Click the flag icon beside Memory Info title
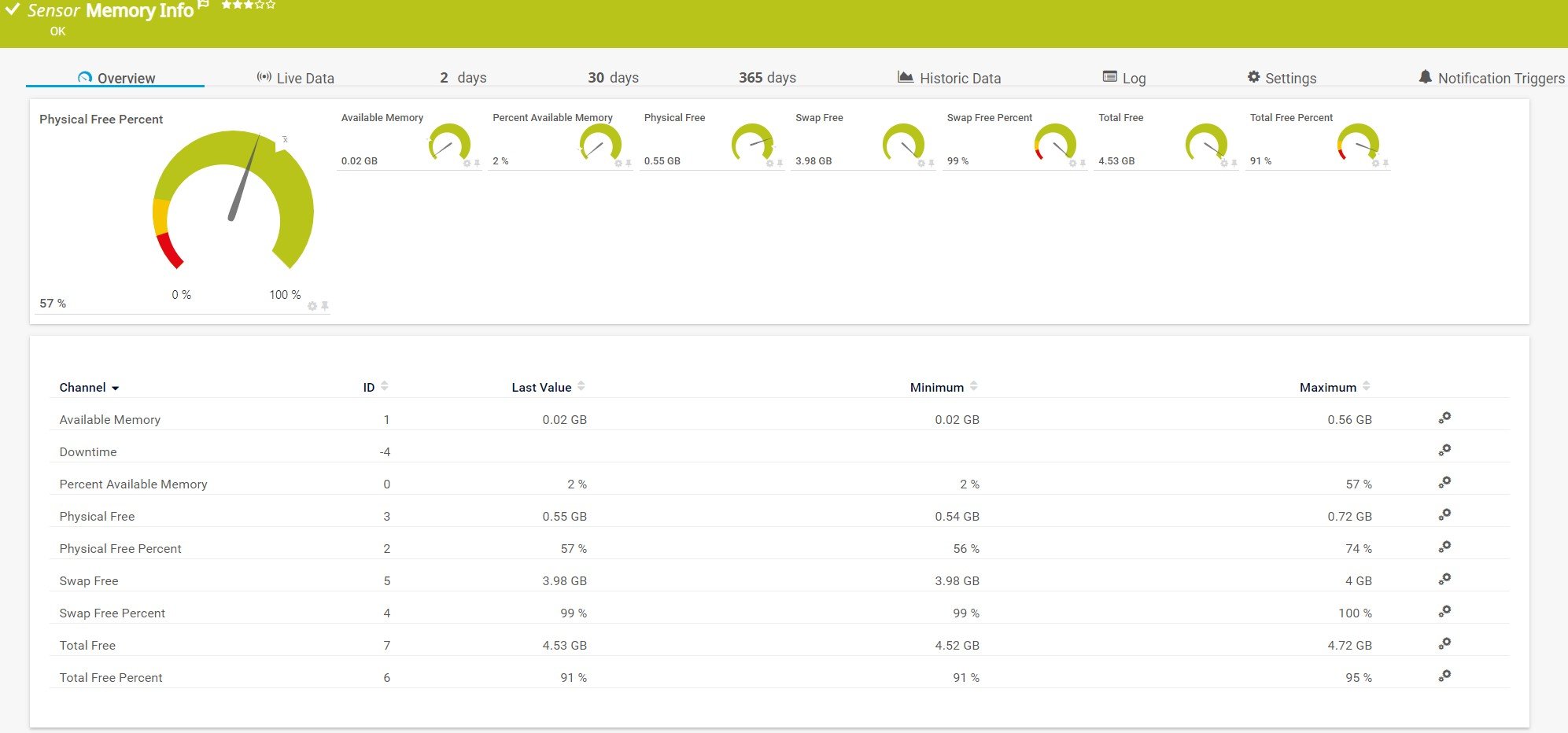The width and height of the screenshot is (1568, 733). tap(203, 6)
